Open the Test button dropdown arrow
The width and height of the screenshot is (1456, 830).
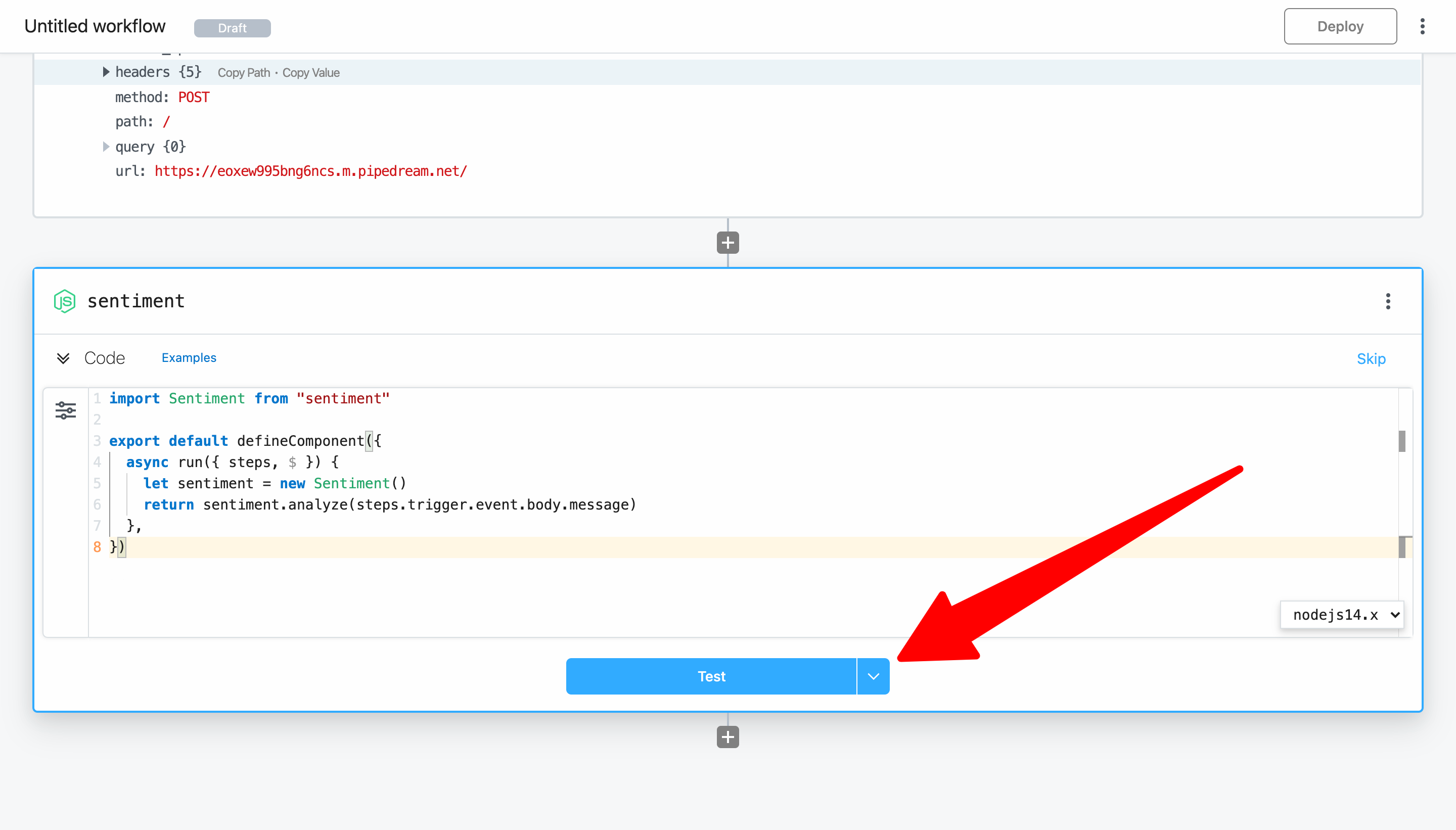[x=873, y=676]
